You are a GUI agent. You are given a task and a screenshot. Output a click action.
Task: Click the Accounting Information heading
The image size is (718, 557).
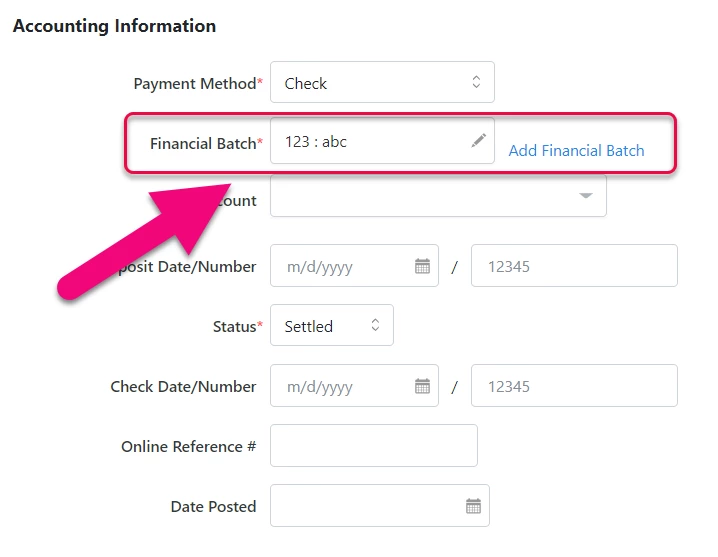click(114, 26)
